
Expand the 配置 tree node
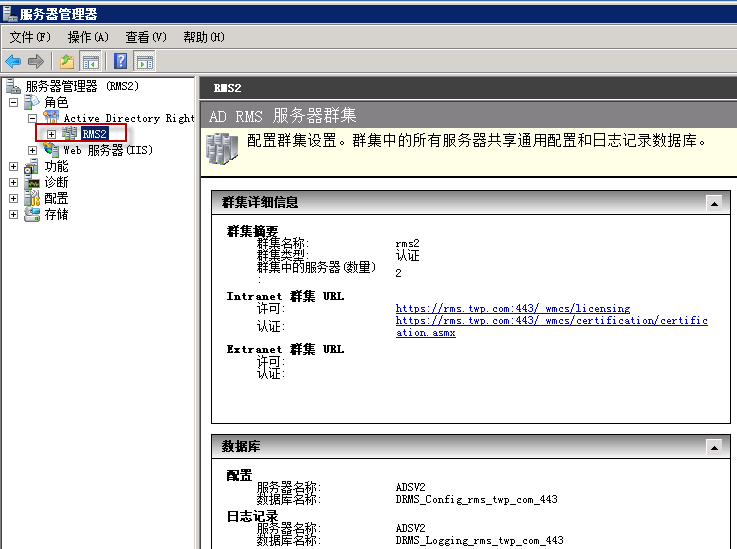point(14,198)
